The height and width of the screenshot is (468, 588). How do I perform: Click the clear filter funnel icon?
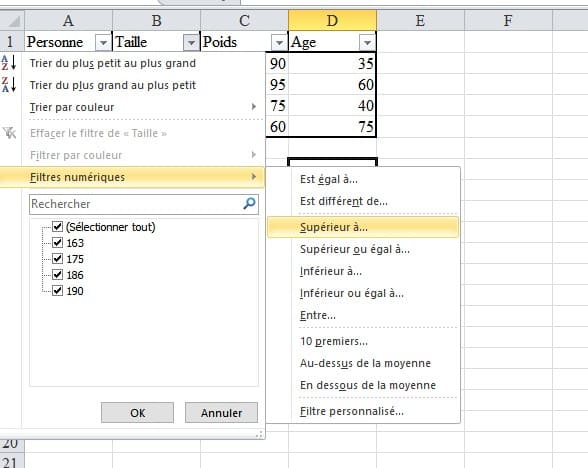click(x=9, y=132)
